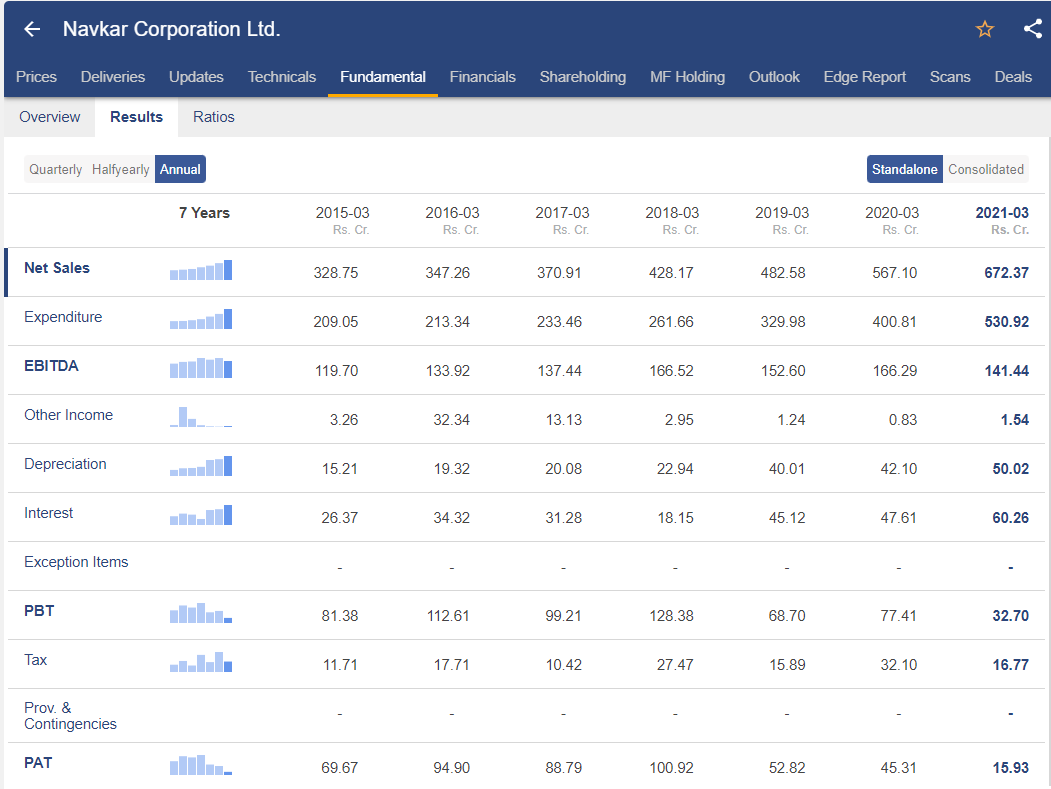Select the Fundamental tab
1051x789 pixels.
[x=383, y=76]
